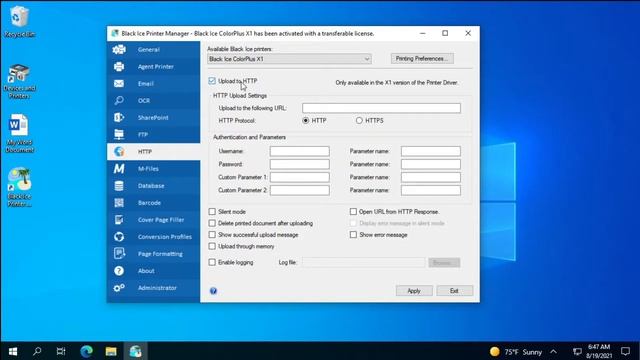Open taskbar search magnifier
The image size is (640, 360).
(37, 351)
